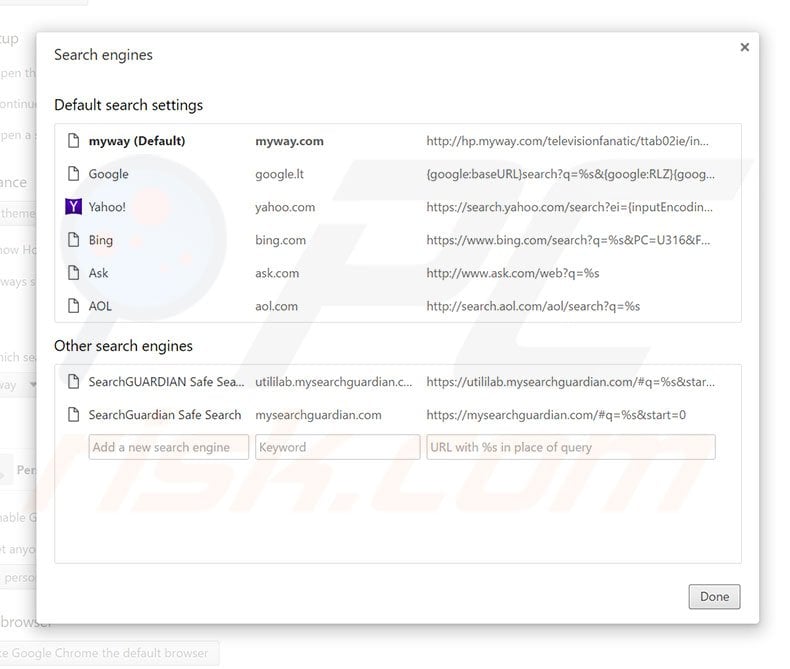Select the Google search engine row name
This screenshot has height=669, width=790.
click(108, 174)
